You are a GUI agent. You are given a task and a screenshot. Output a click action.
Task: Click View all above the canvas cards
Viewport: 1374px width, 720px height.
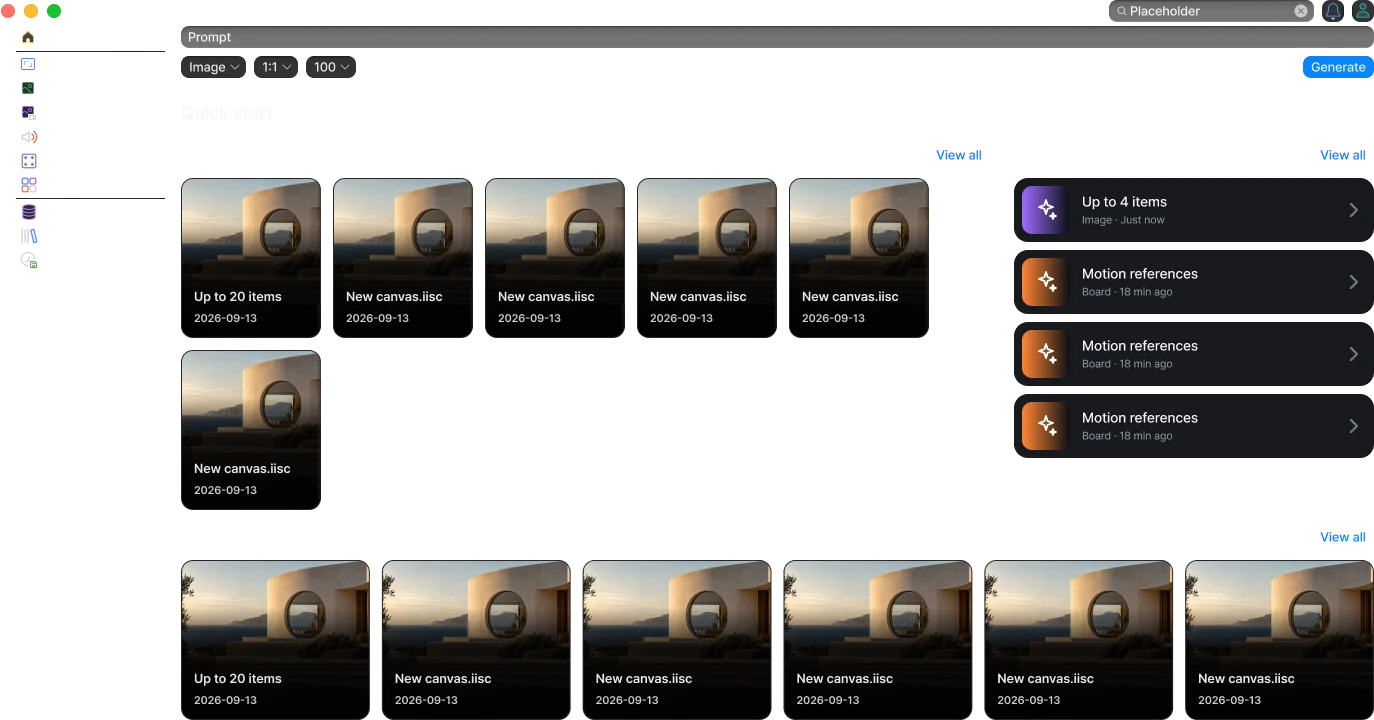[x=959, y=155]
